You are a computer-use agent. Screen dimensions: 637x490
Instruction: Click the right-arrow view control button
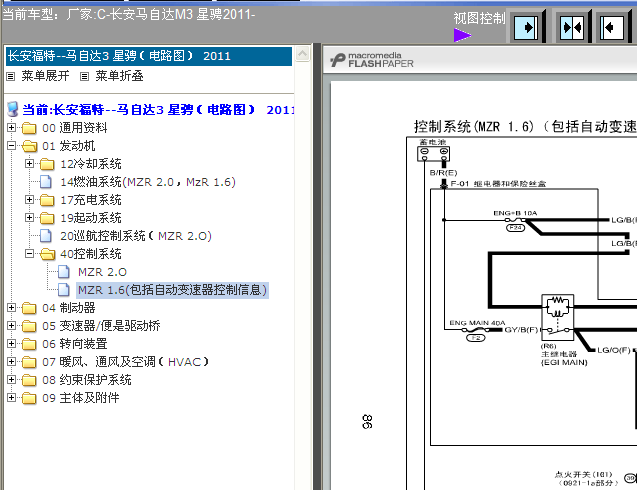526,28
